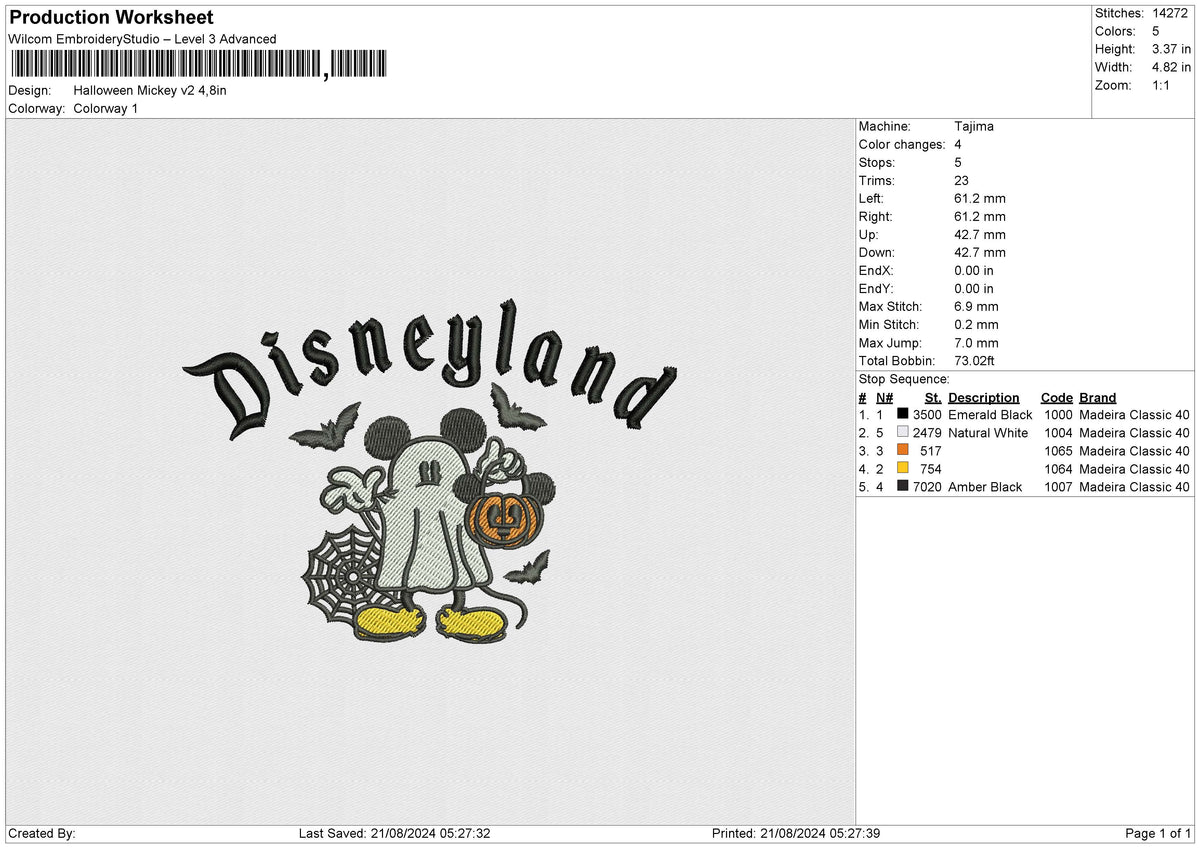The height and width of the screenshot is (848, 1200).
Task: Click the Emerald Black description
Action: click(990, 415)
